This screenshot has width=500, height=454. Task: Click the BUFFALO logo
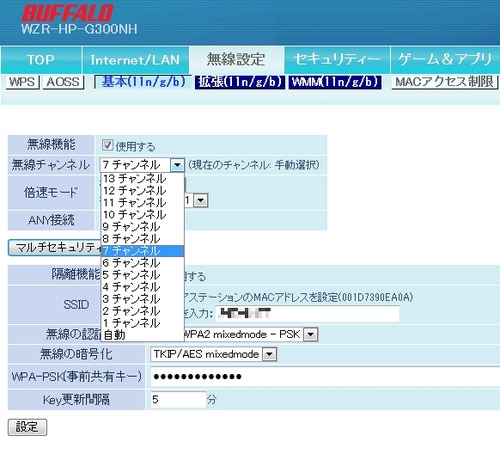(67, 14)
